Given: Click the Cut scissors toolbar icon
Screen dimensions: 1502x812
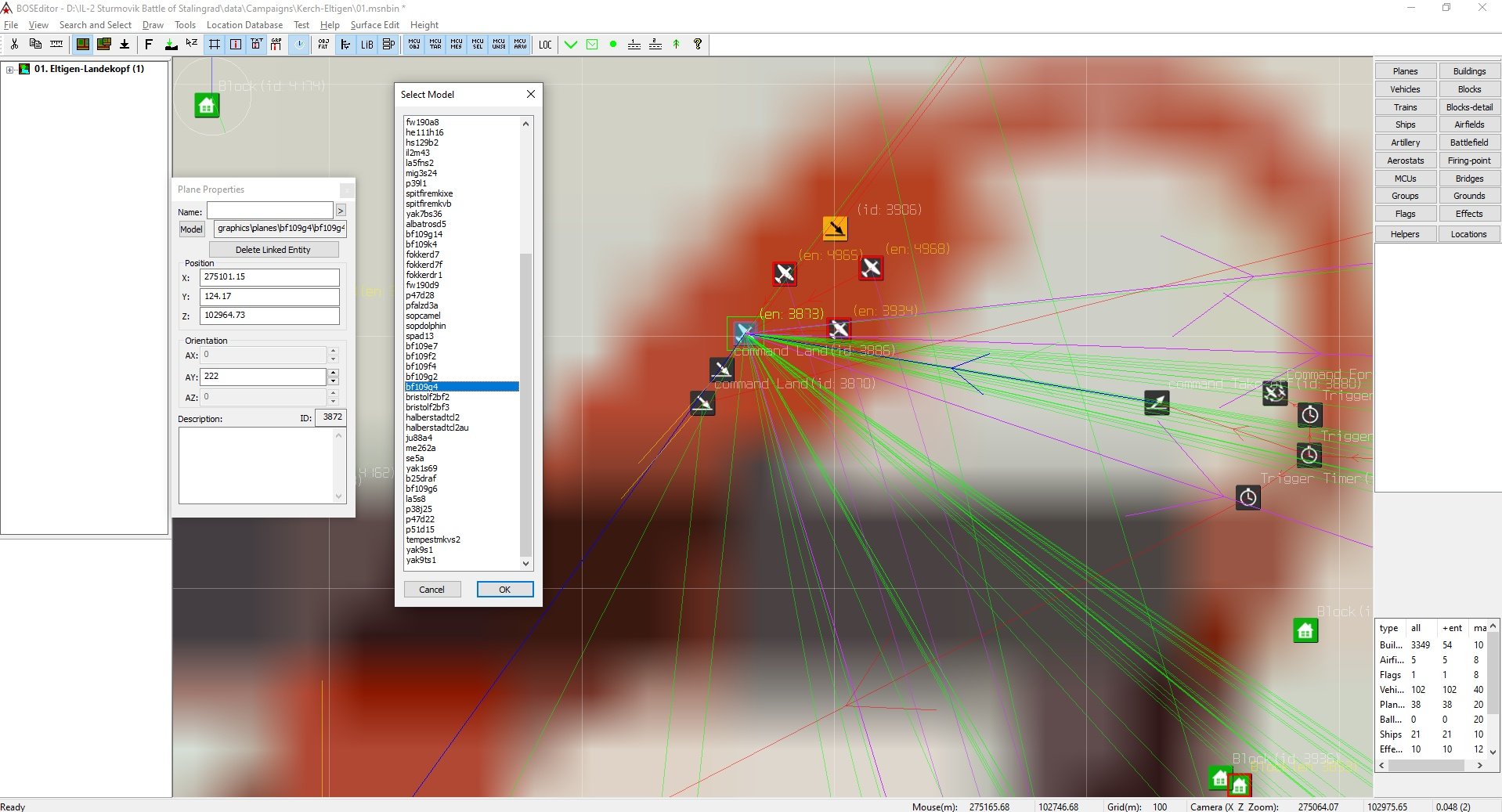Looking at the screenshot, I should [x=14, y=45].
